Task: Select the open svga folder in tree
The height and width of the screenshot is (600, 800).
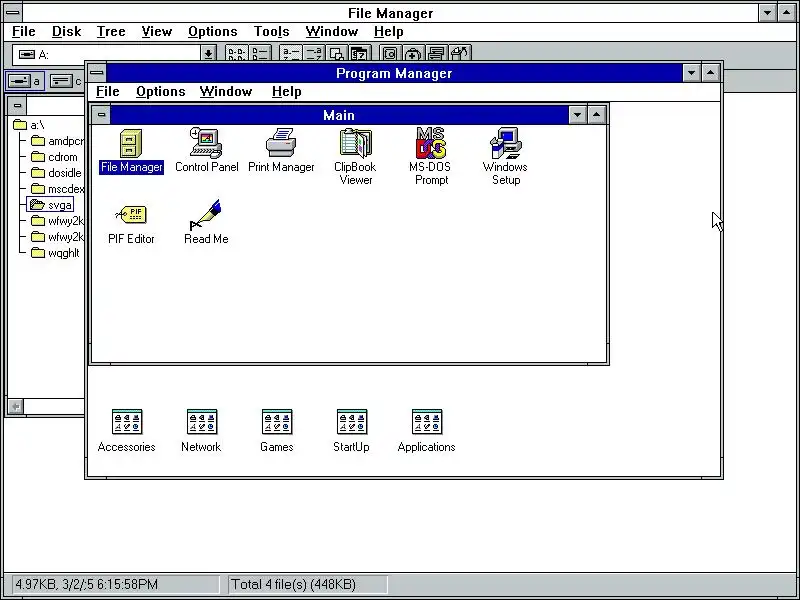Action: pyautogui.click(x=50, y=205)
